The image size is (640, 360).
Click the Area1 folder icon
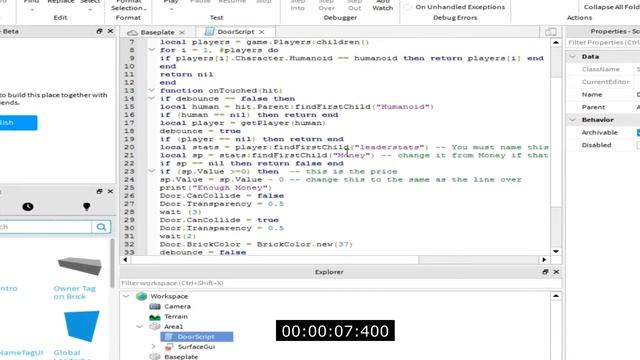pos(155,326)
